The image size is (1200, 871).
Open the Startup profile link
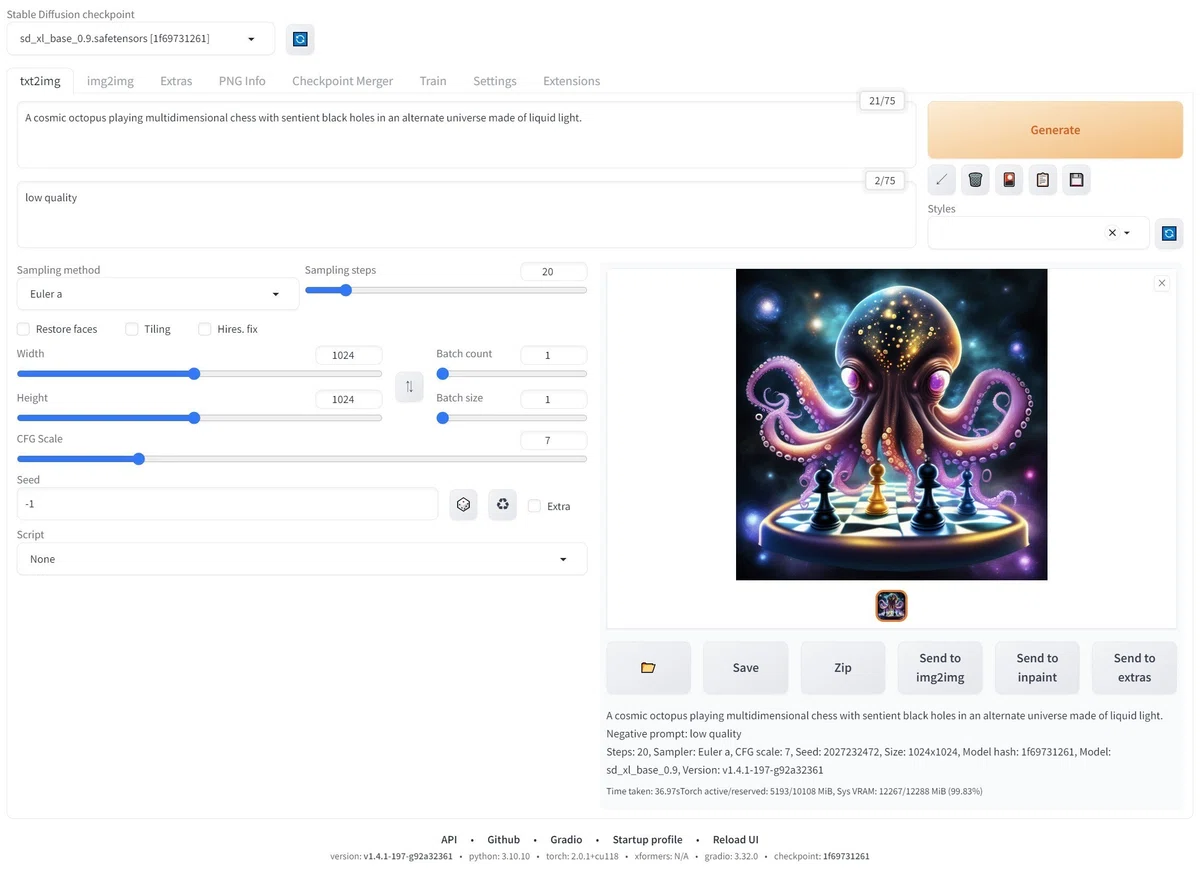point(648,840)
